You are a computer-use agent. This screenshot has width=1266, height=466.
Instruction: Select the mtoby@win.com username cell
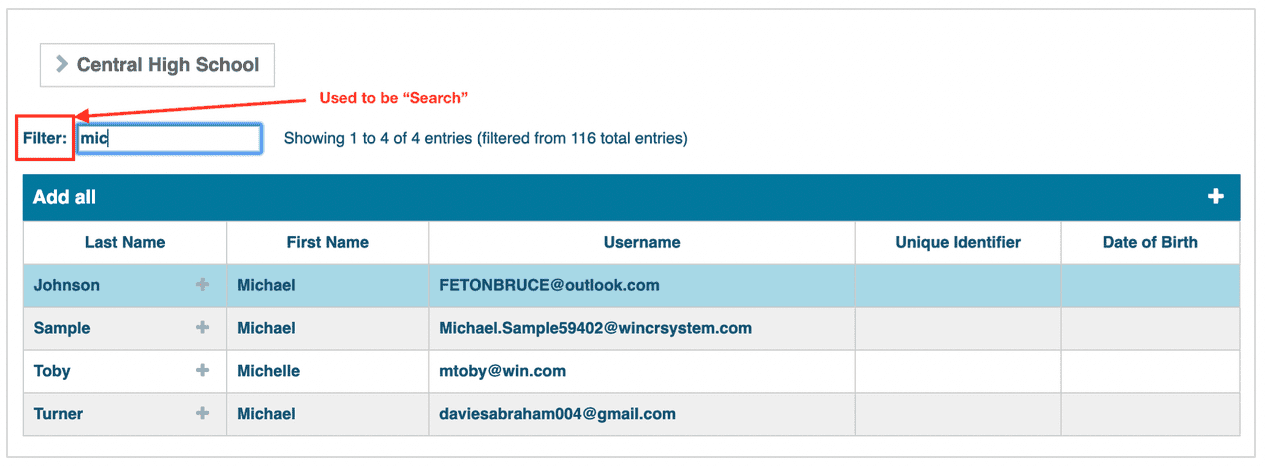pyautogui.click(x=502, y=371)
